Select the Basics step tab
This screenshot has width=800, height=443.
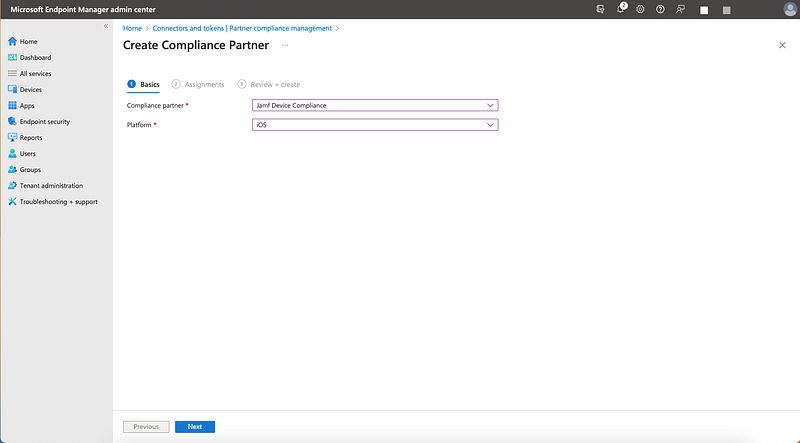point(143,84)
